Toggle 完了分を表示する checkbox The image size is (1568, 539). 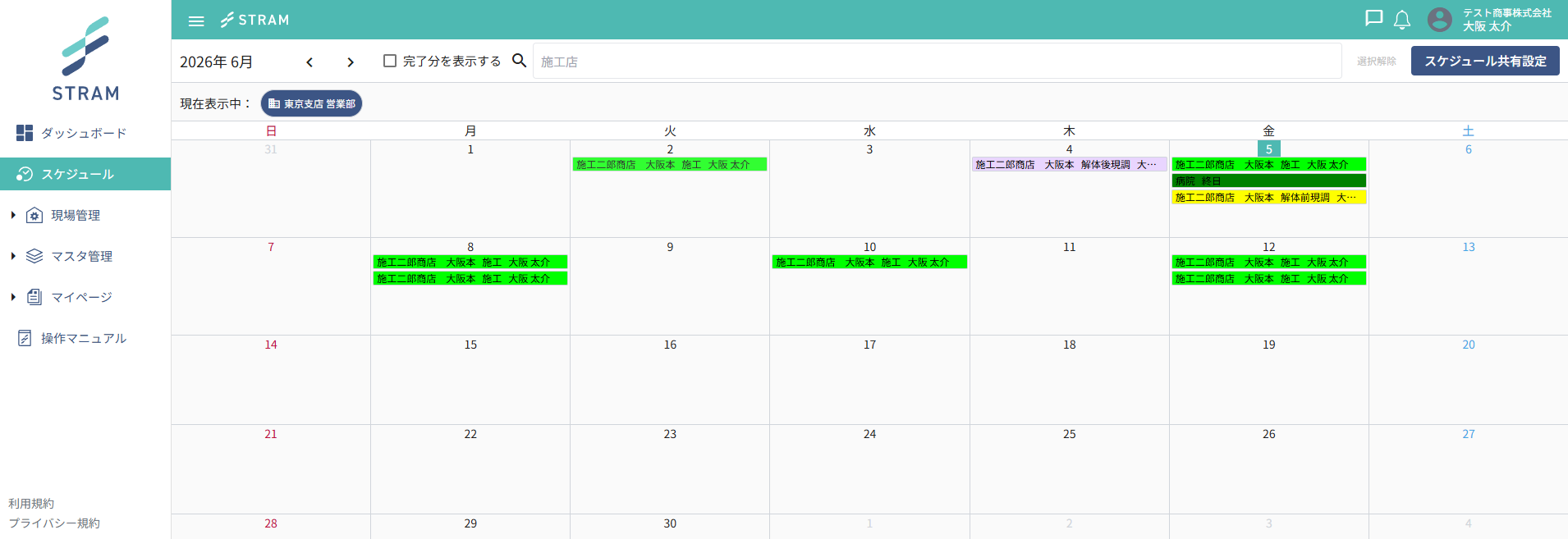(390, 61)
